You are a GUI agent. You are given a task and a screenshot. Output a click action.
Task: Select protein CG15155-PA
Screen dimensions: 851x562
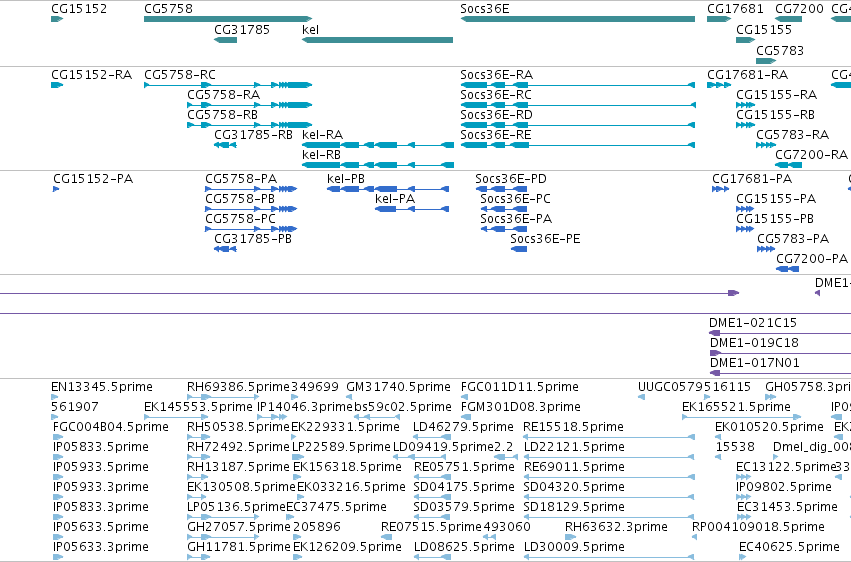(x=745, y=209)
